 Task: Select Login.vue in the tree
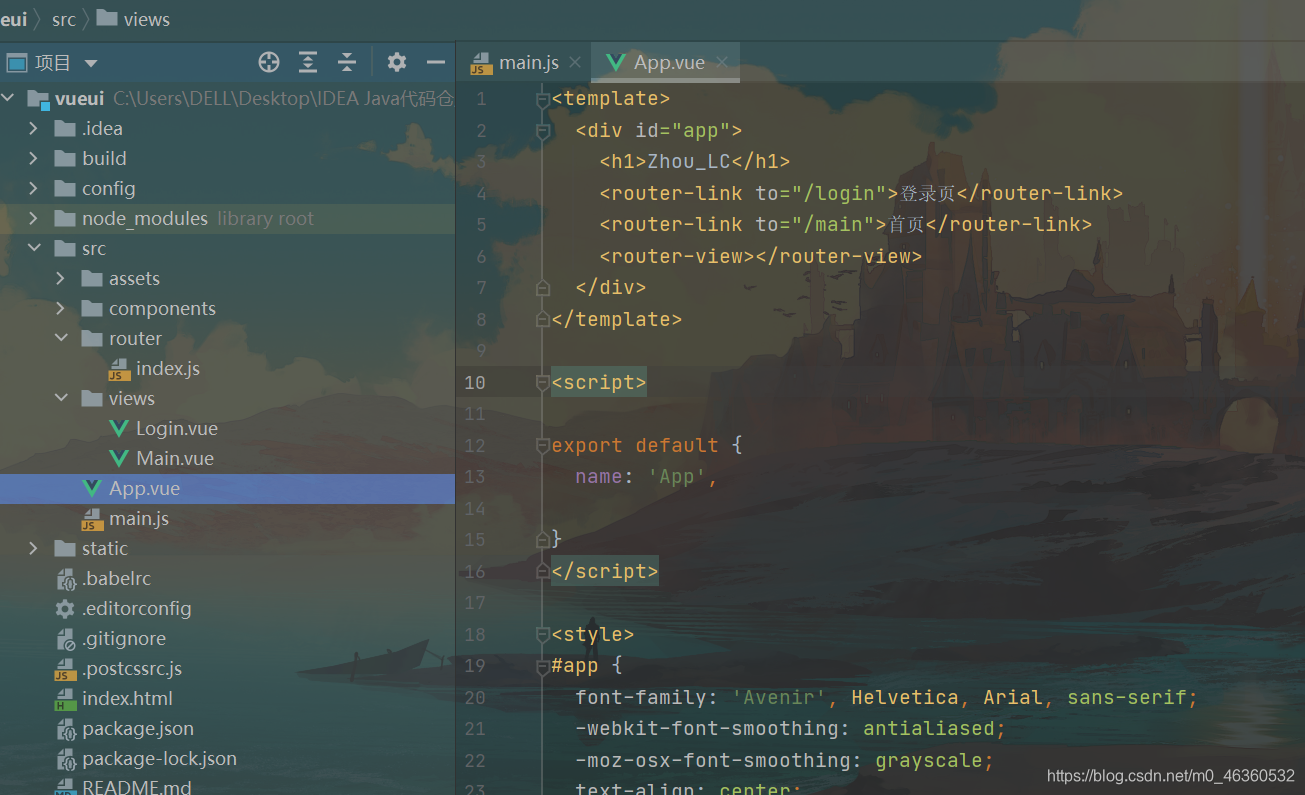(x=177, y=428)
